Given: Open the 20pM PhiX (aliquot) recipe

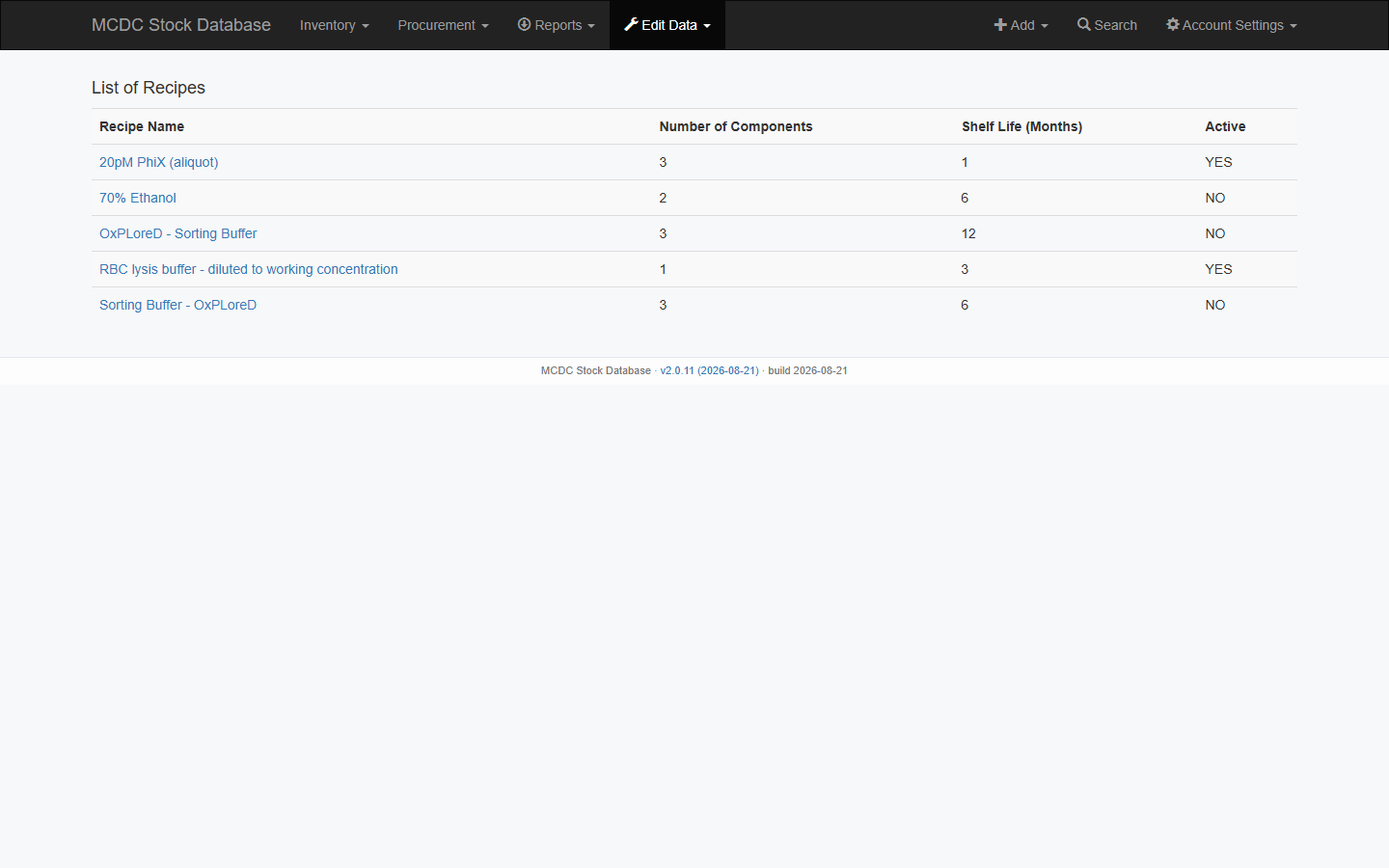Looking at the screenshot, I should tap(159, 162).
